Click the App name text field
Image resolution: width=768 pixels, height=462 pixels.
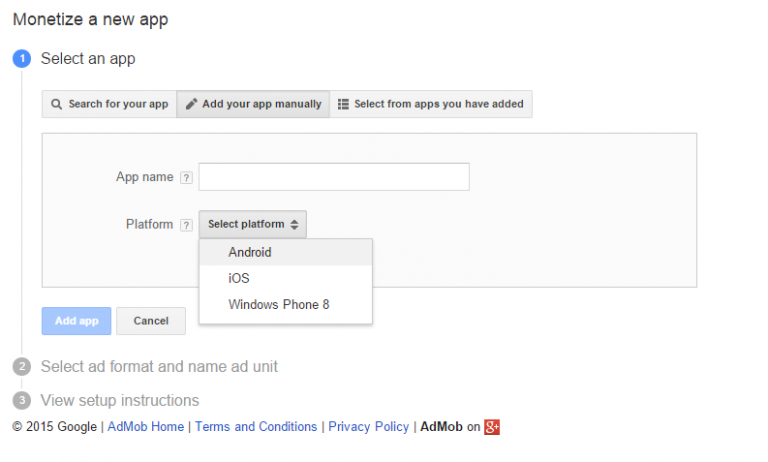(334, 177)
